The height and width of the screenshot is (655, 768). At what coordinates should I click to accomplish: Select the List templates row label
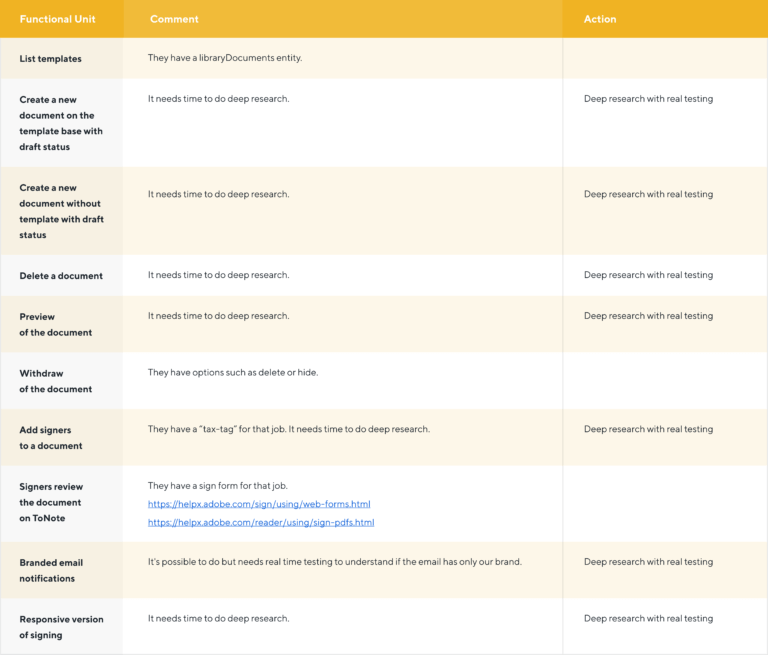pos(50,59)
